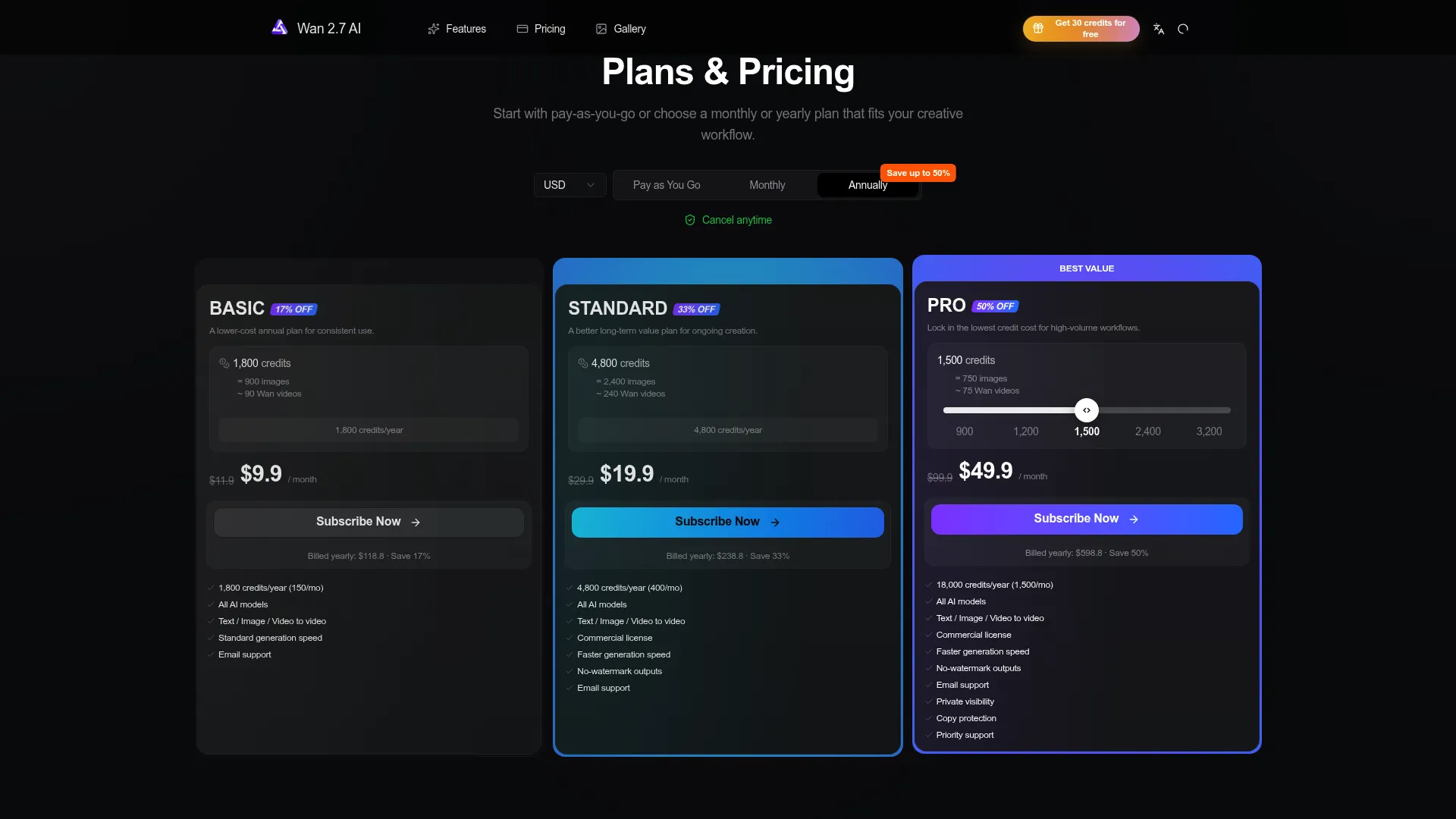Click the Pricing card icon
The width and height of the screenshot is (1456, 819).
pos(522,29)
